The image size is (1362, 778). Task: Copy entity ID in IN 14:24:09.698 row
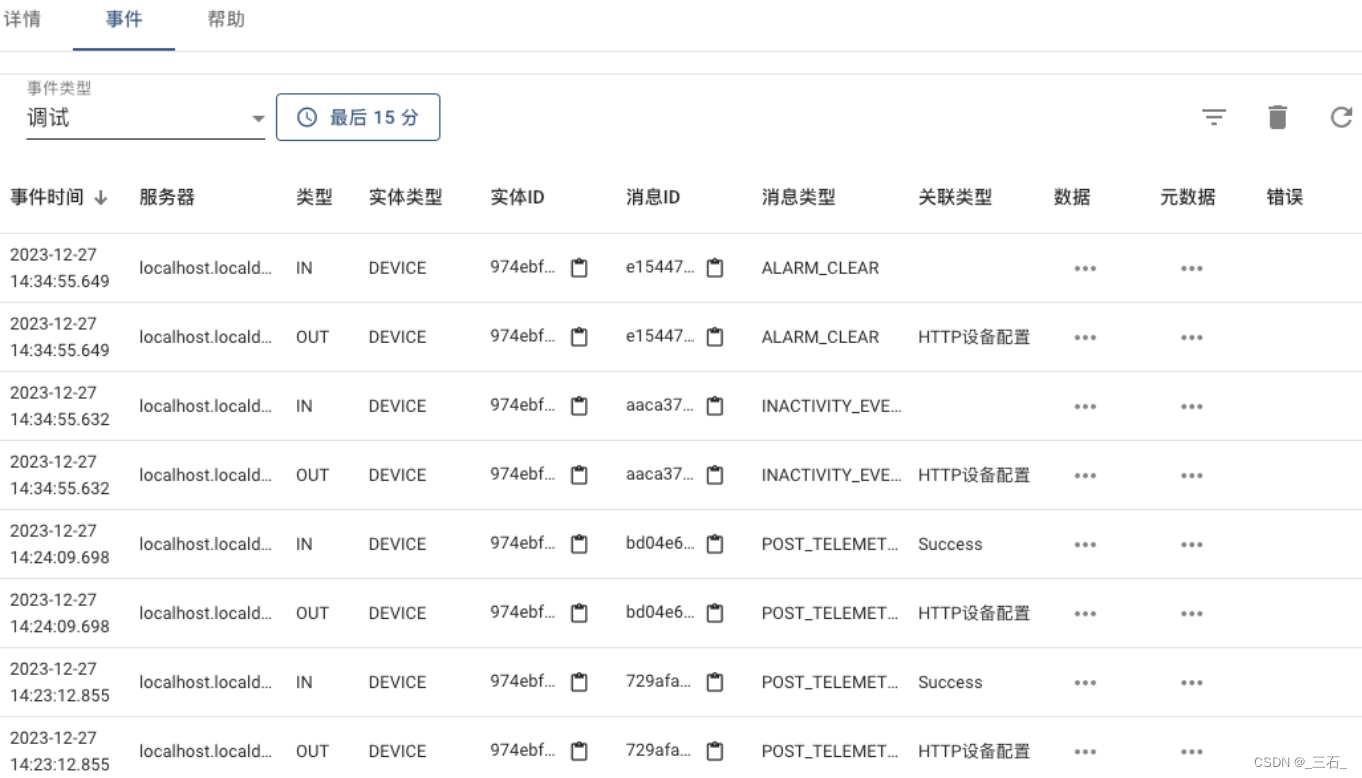pos(579,544)
